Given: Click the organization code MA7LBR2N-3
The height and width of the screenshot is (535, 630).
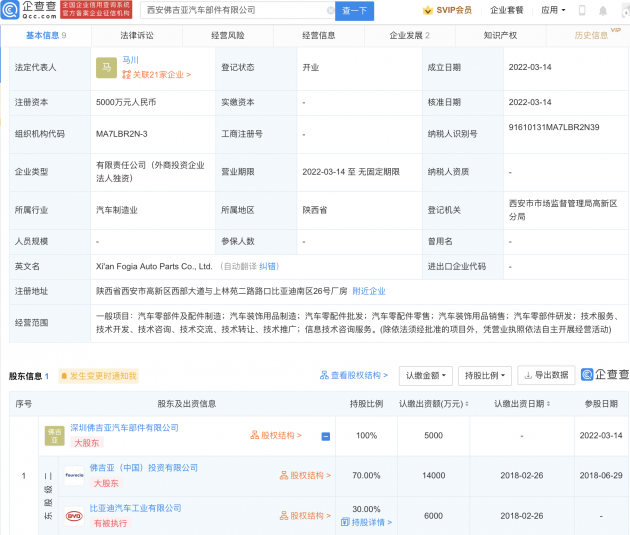Looking at the screenshot, I should pos(121,134).
